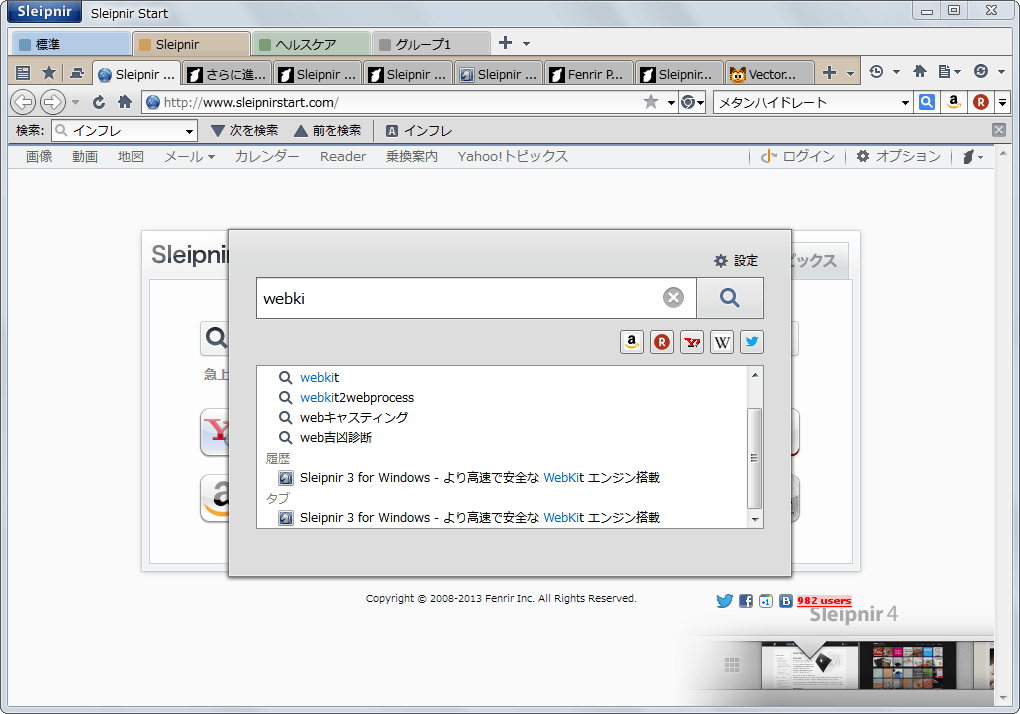This screenshot has width=1020, height=714.
Task: Open the favorites star panel icon
Action: [x=49, y=73]
